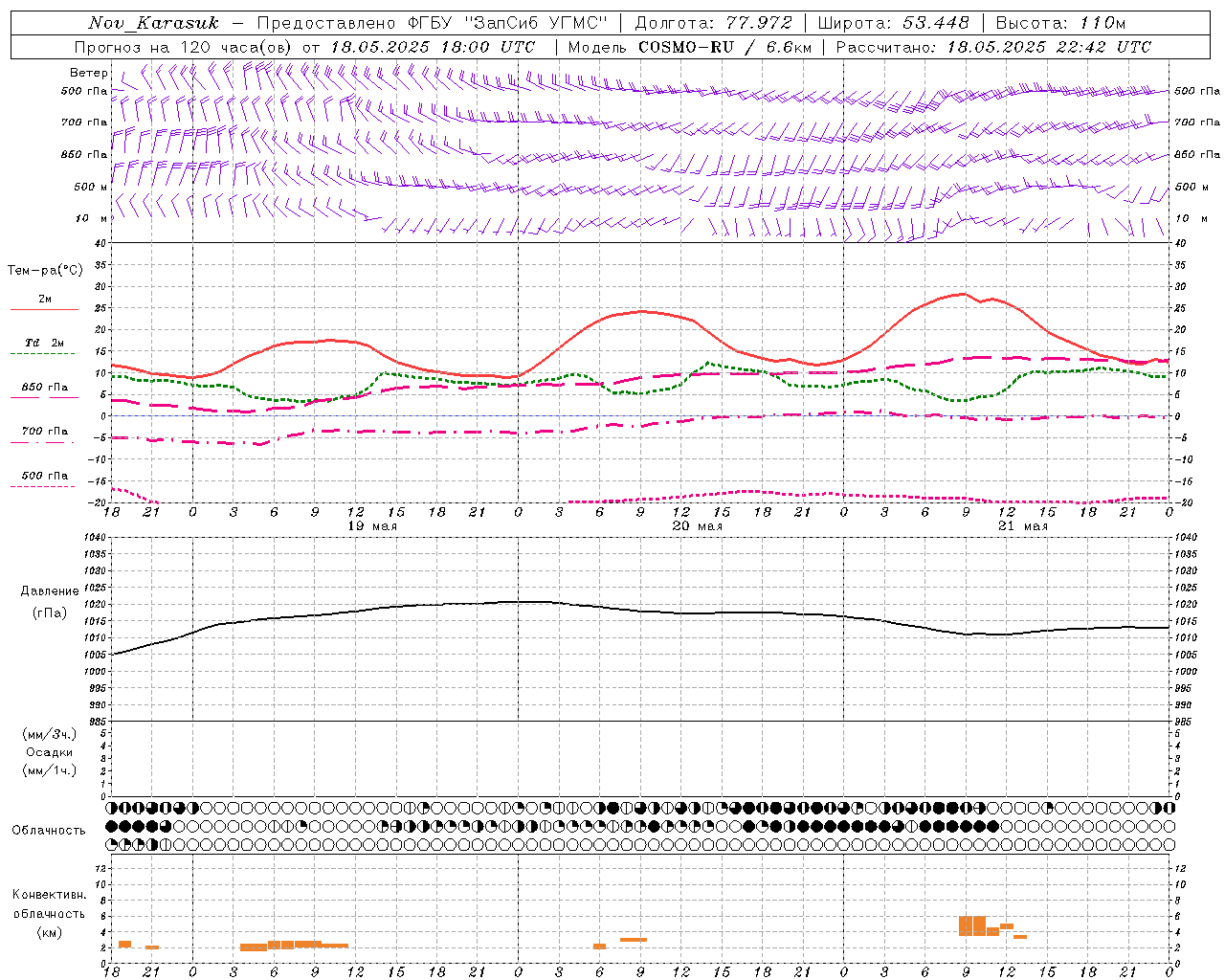This screenshot has width=1225, height=980.
Task: Click the 19 мая date label
Action: click(372, 526)
